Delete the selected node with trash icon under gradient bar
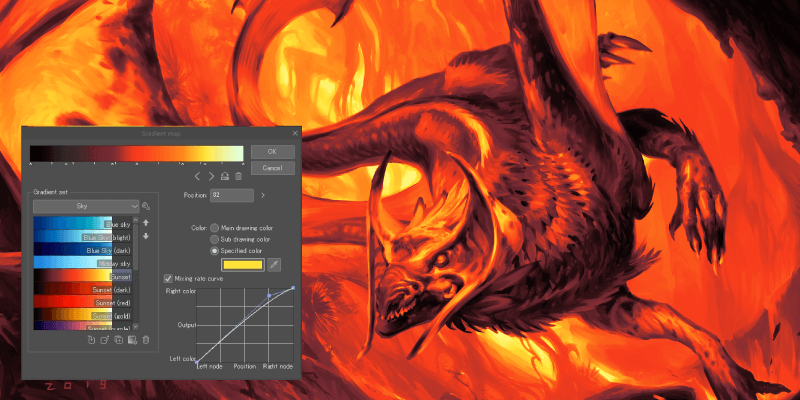This screenshot has height=400, width=800. click(x=238, y=177)
